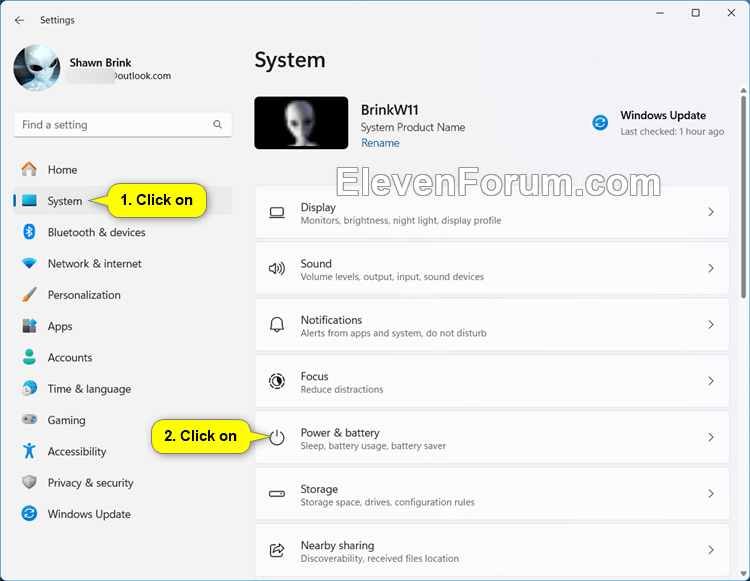Open Personalization settings category

pos(122,295)
